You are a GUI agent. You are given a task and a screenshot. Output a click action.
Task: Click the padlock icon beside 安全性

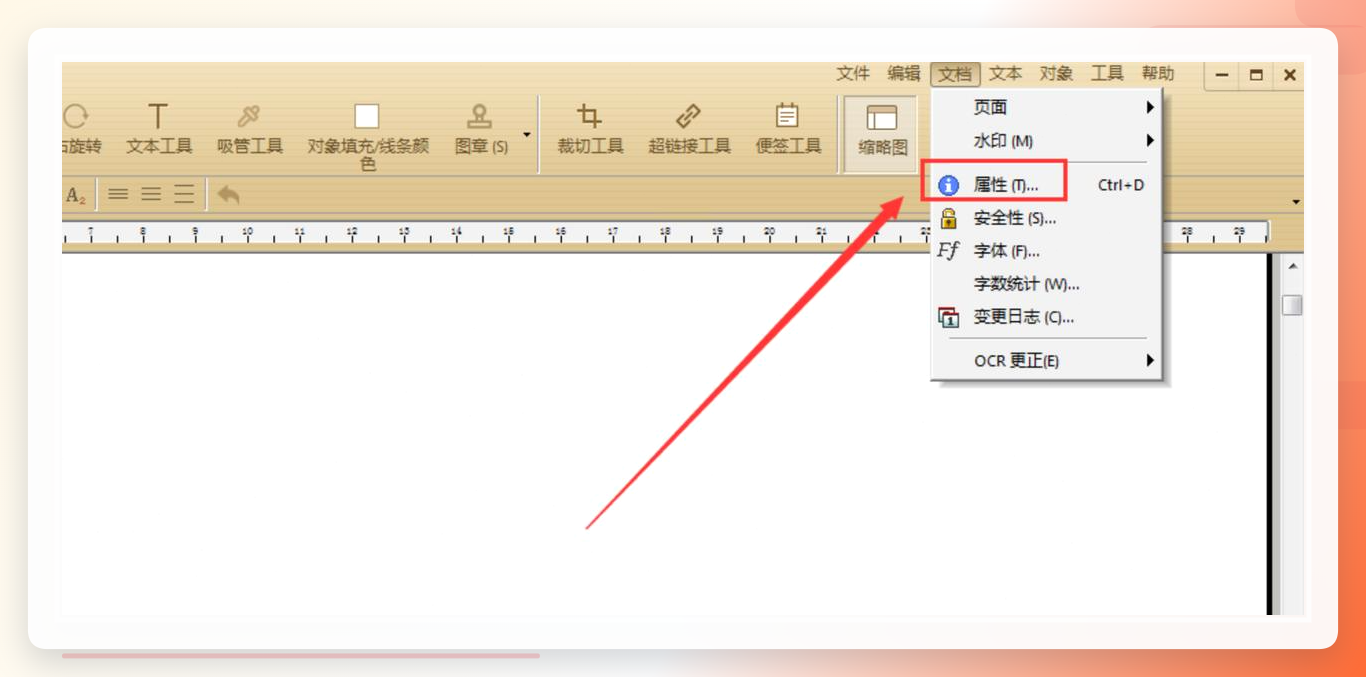[x=949, y=218]
